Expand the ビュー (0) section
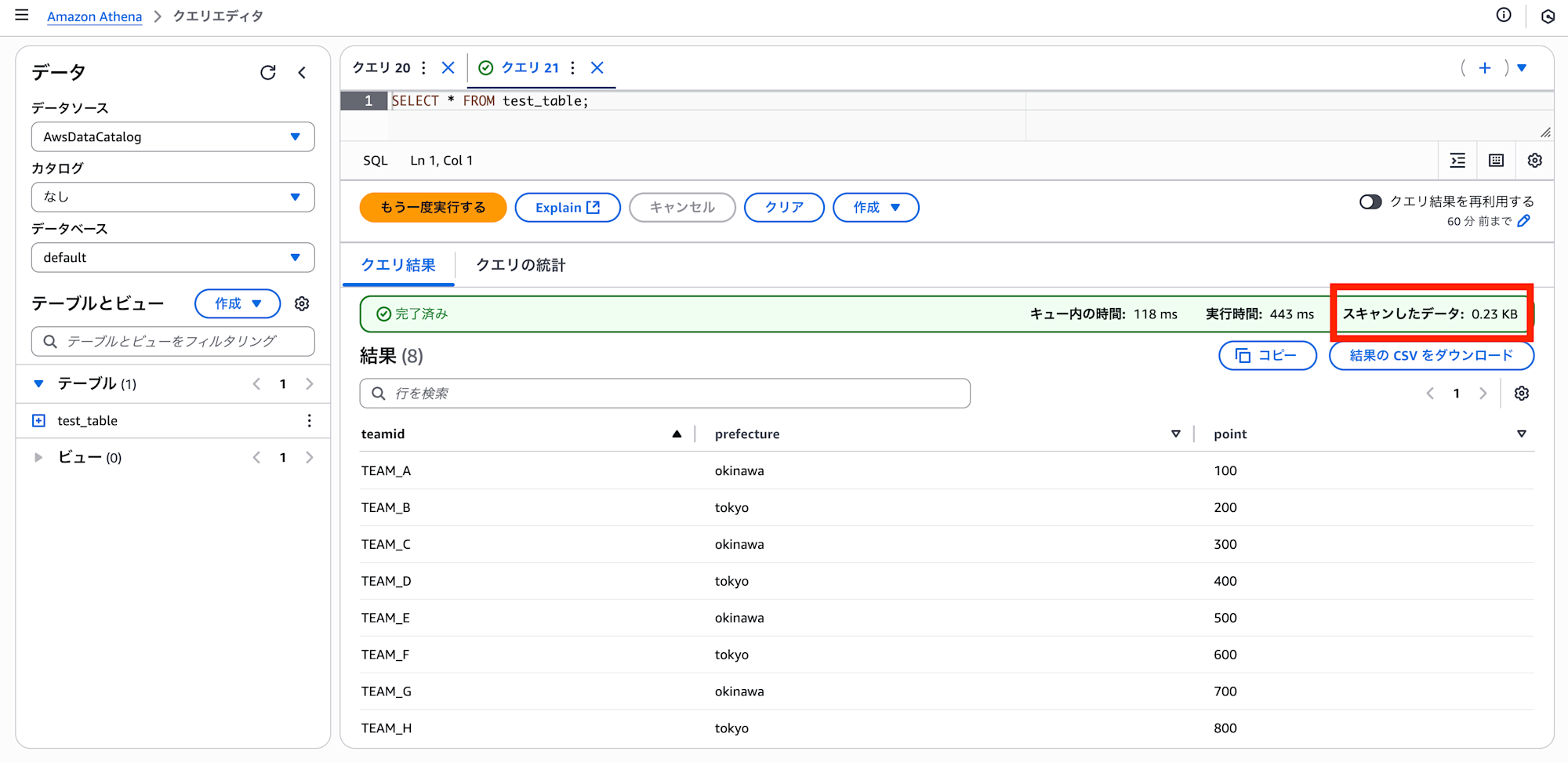1568x762 pixels. coord(38,458)
